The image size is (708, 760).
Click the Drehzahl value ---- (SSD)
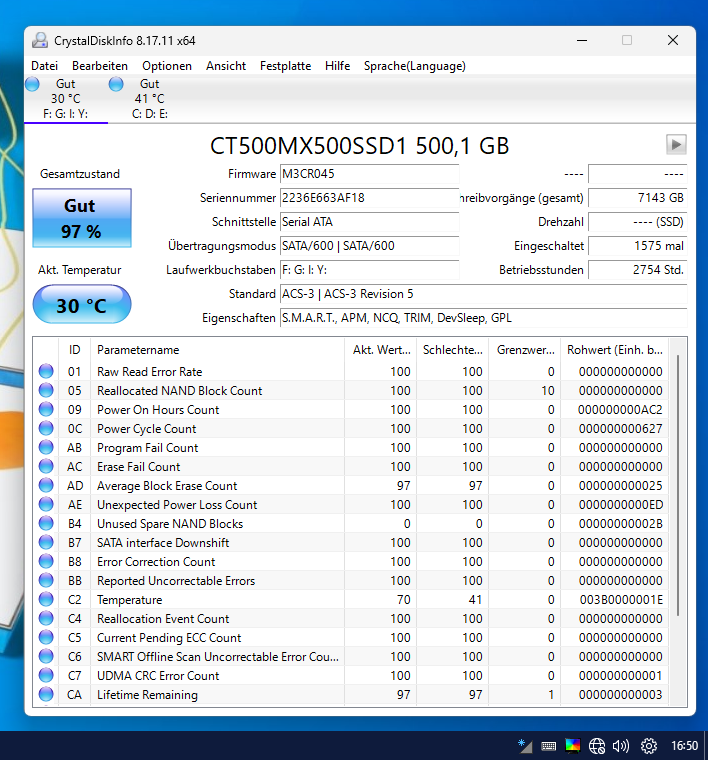click(638, 222)
